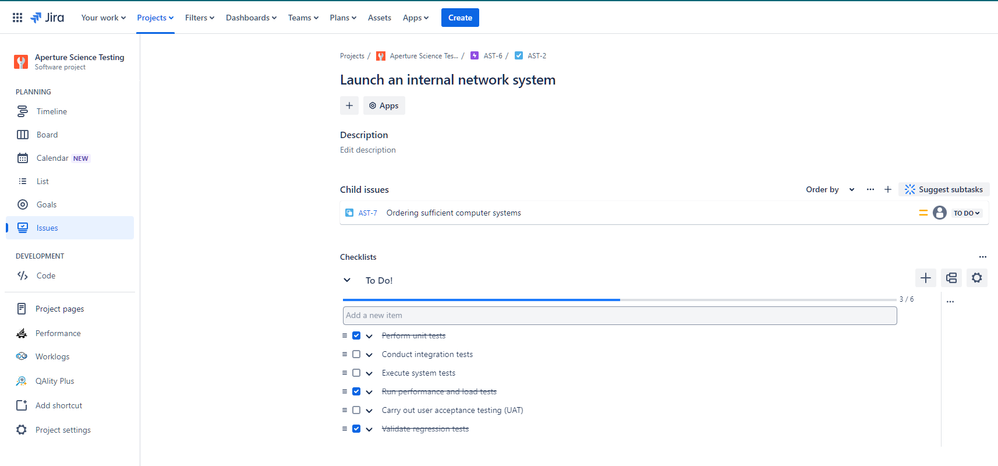Expand the Perform unit tests item chevron
Screen dimensions: 998x466
pyautogui.click(x=369, y=336)
